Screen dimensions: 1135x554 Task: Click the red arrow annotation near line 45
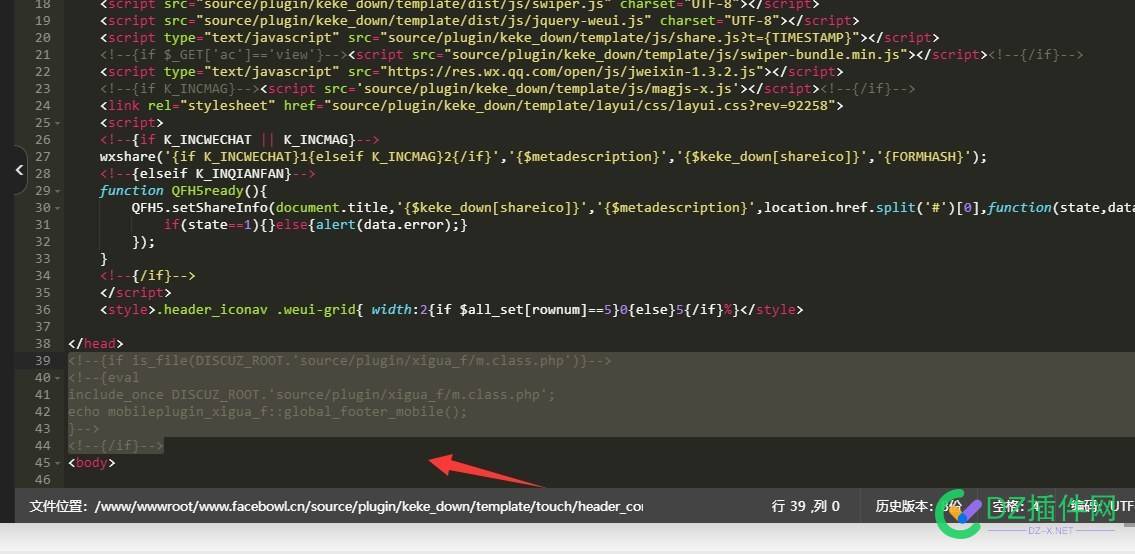point(486,471)
